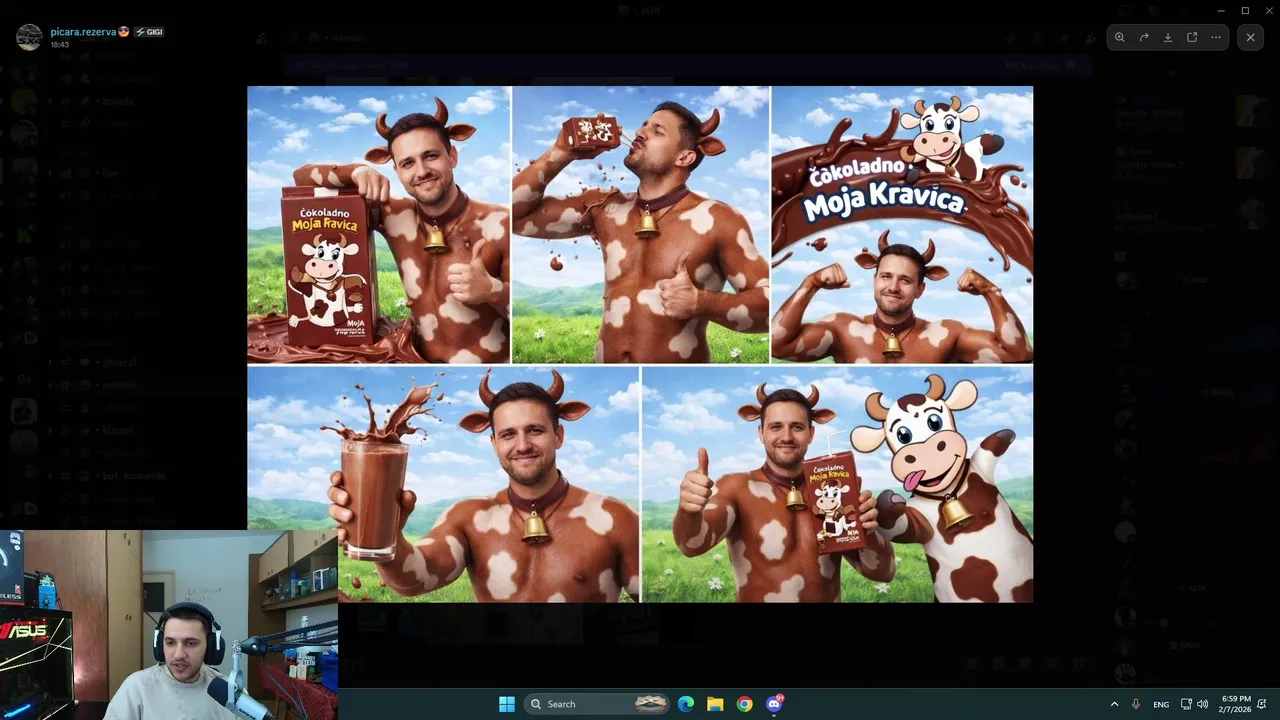Screen dimensions: 1280x720
Task: Click the picara.rezerva username
Action: coord(84,32)
